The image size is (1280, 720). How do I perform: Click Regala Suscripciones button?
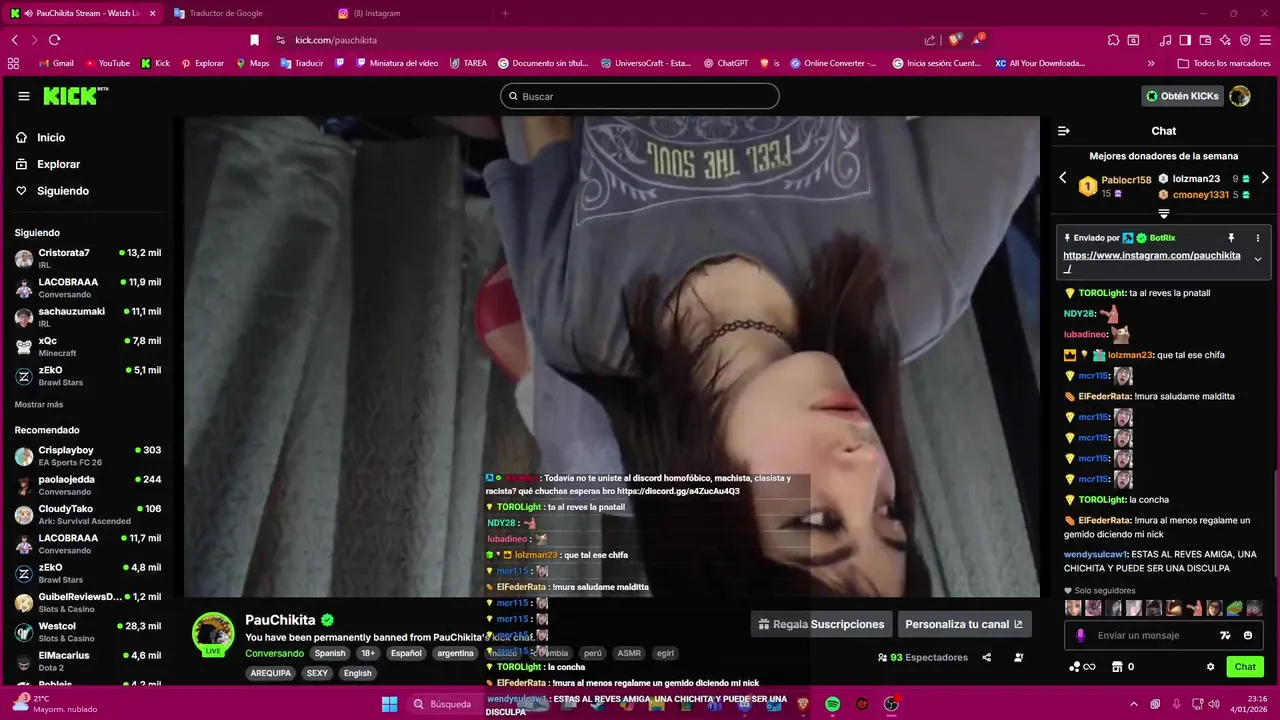point(821,624)
